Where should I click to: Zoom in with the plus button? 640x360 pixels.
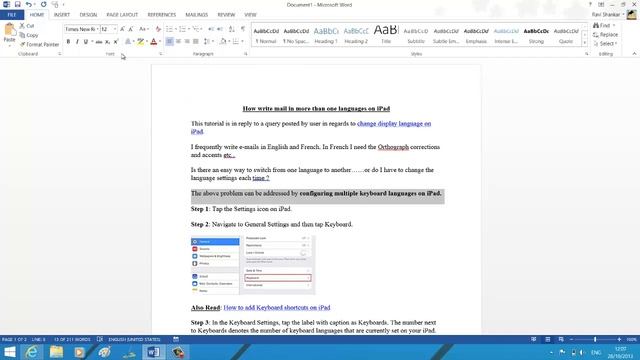pos(619,339)
